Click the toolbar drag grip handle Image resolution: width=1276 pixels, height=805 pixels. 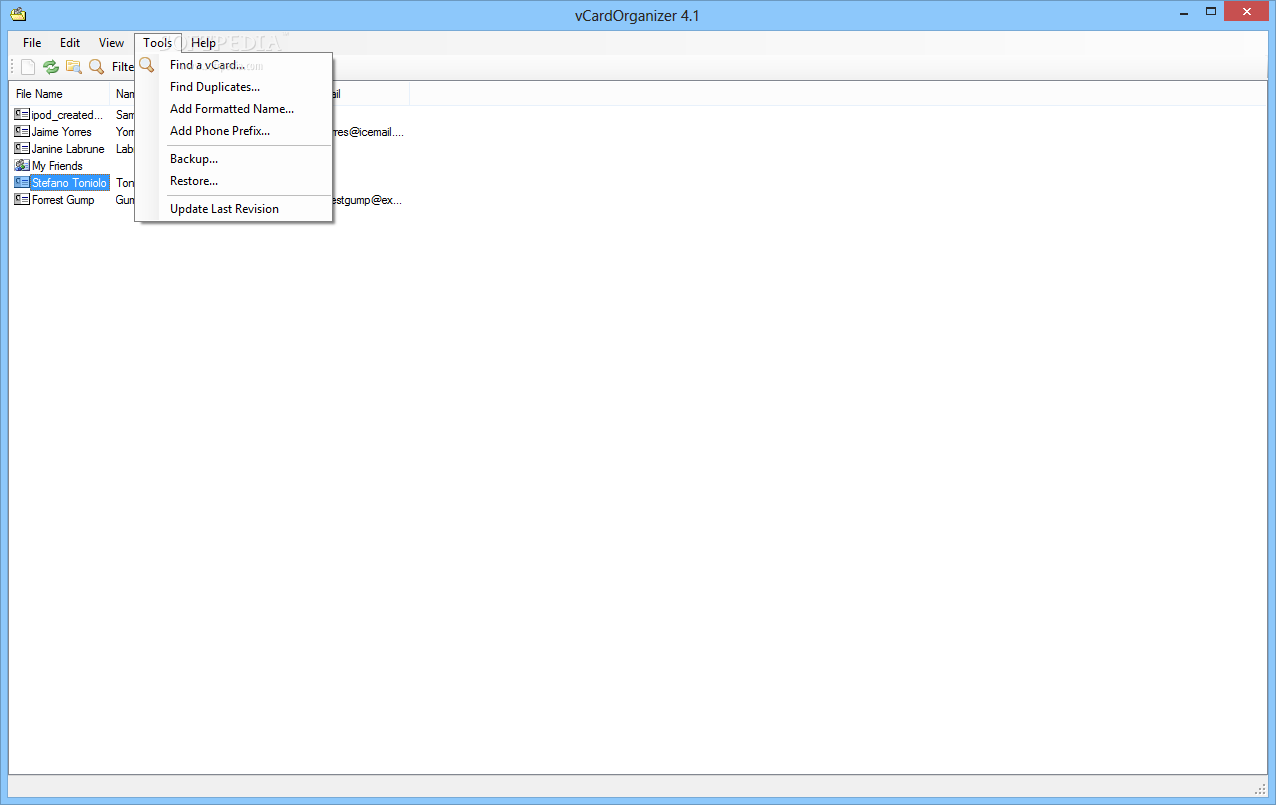13,67
